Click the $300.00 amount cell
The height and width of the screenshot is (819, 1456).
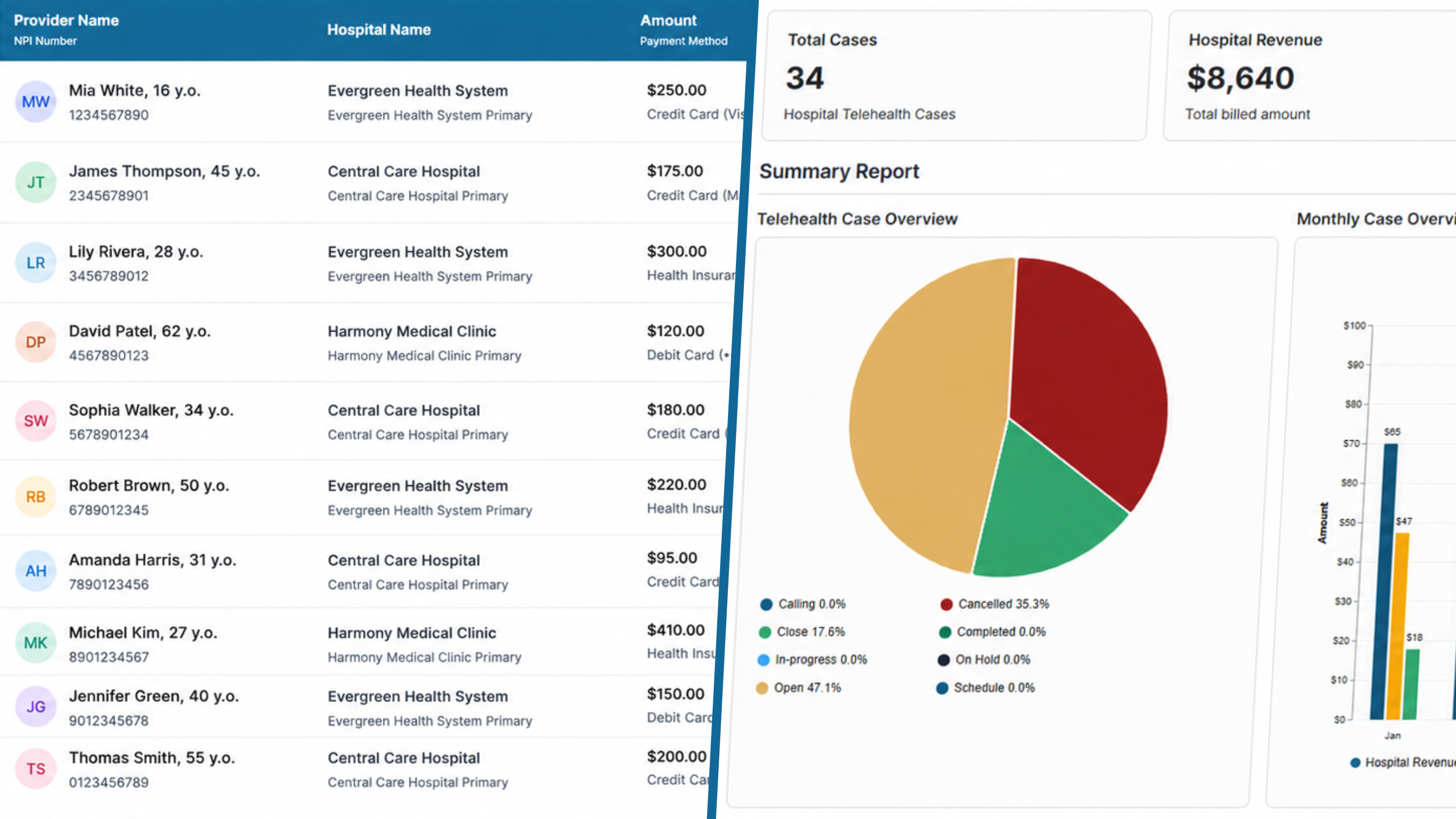point(676,251)
